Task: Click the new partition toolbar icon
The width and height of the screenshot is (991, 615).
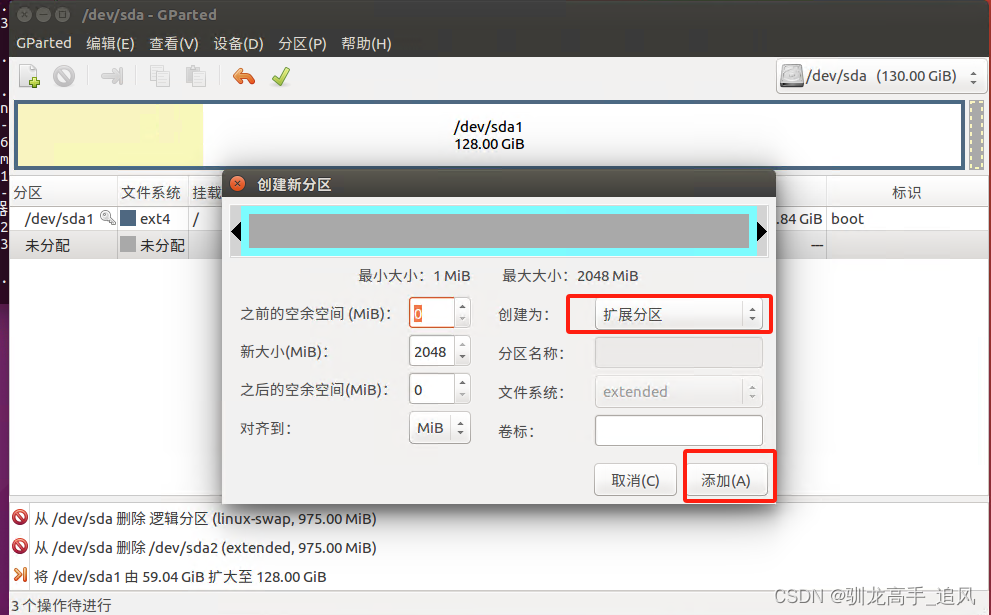Action: click(29, 76)
